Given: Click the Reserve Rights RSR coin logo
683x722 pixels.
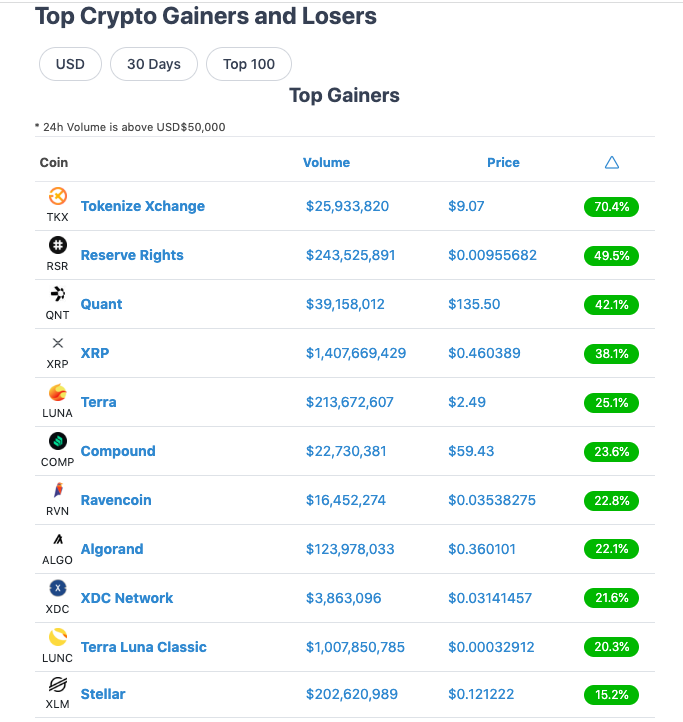Looking at the screenshot, I should pos(58,245).
